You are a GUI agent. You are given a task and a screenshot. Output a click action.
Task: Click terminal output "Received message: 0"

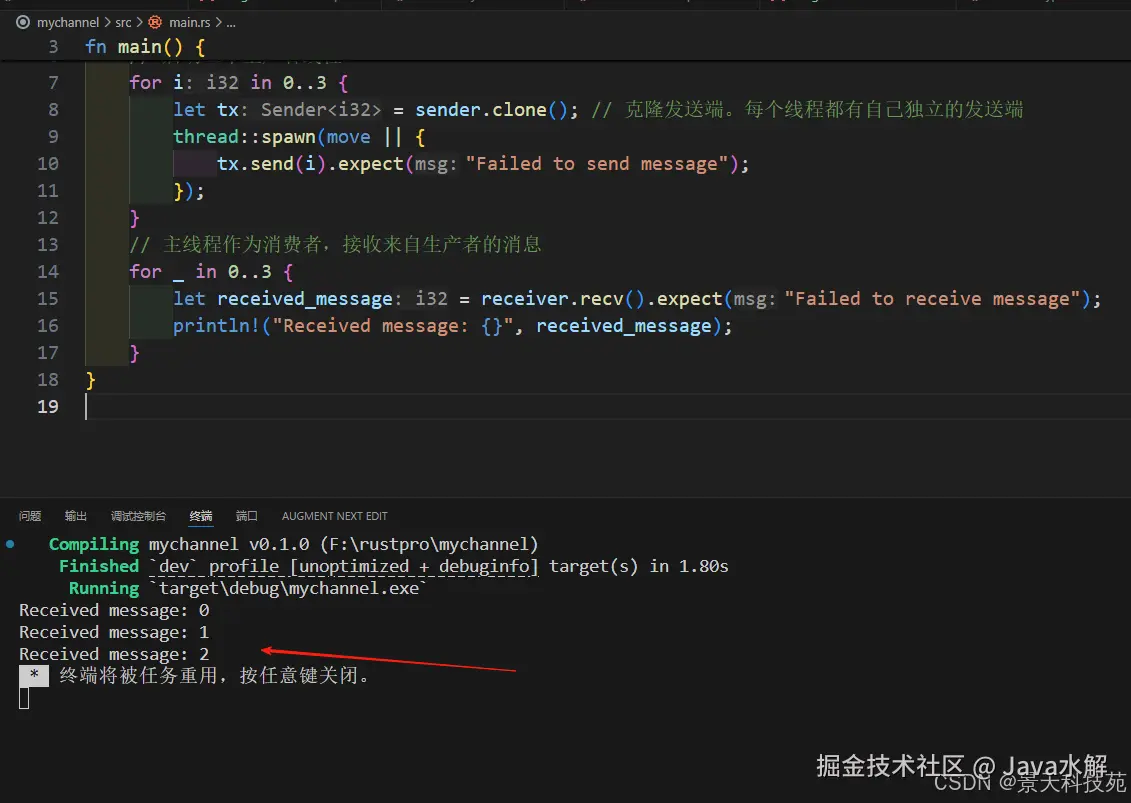tap(114, 610)
